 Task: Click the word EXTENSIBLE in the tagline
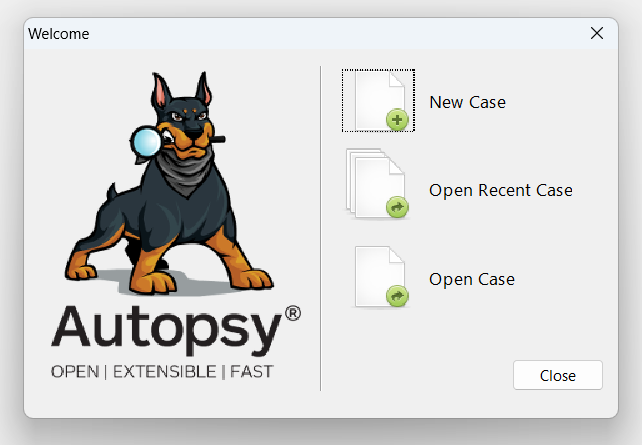(x=163, y=372)
